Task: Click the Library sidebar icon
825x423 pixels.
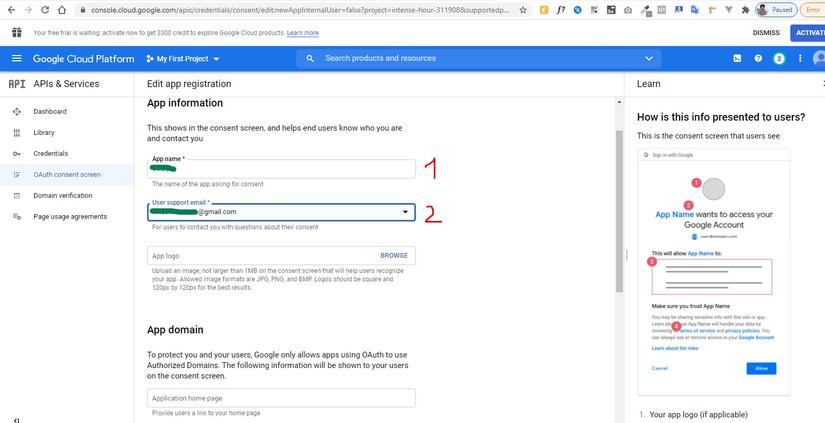Action: [x=16, y=133]
